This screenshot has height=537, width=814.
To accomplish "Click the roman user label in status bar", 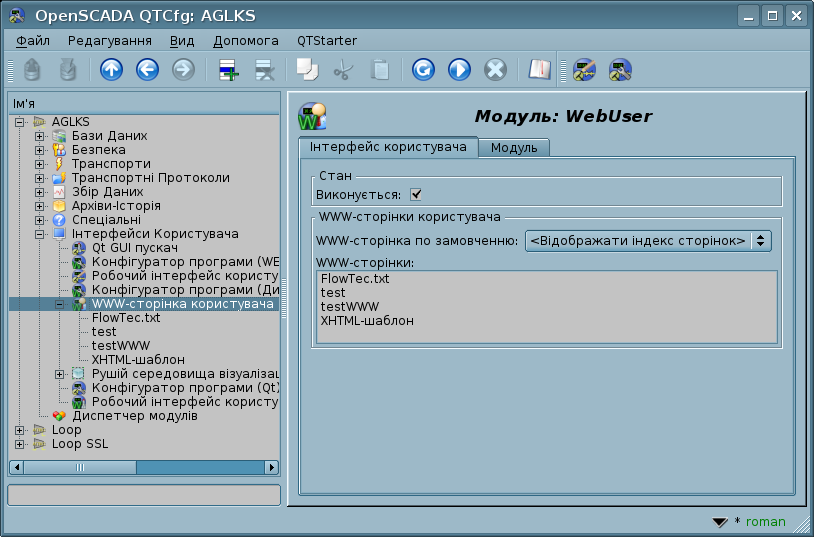I will (x=765, y=522).
